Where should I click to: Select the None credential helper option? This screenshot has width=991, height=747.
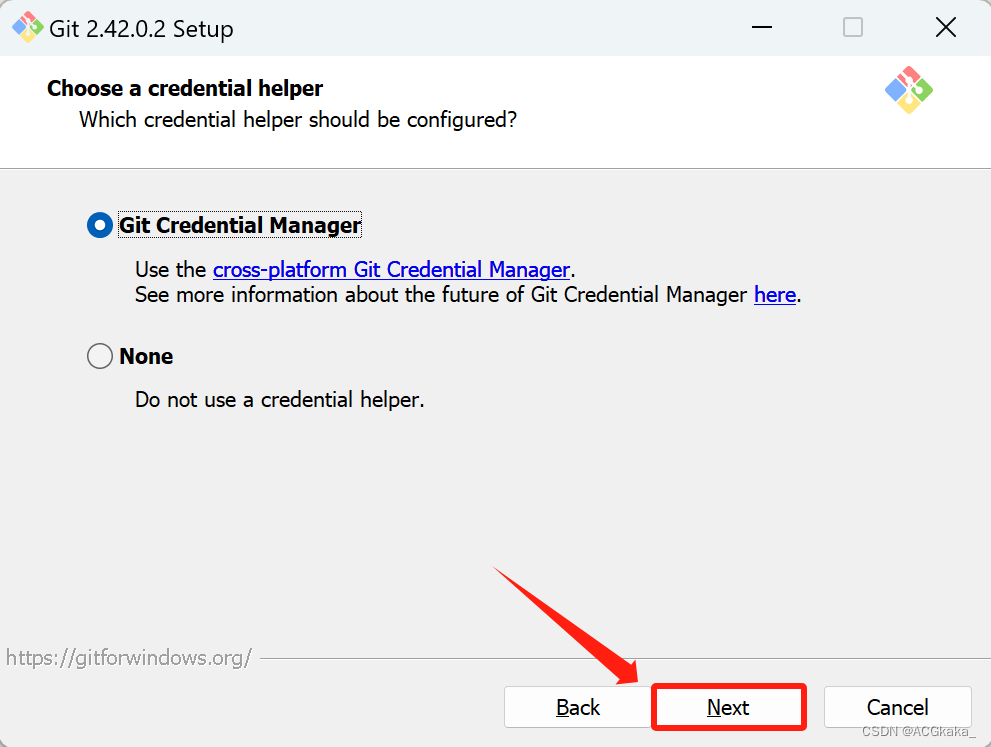(100, 356)
